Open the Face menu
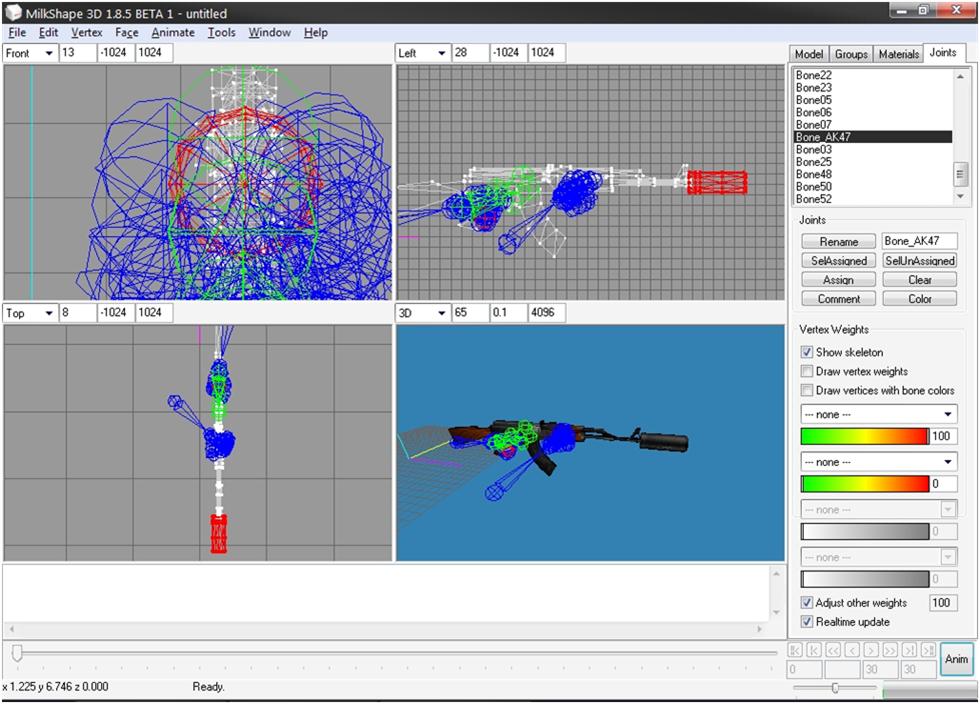Image resolution: width=980 pixels, height=704 pixels. pyautogui.click(x=127, y=33)
